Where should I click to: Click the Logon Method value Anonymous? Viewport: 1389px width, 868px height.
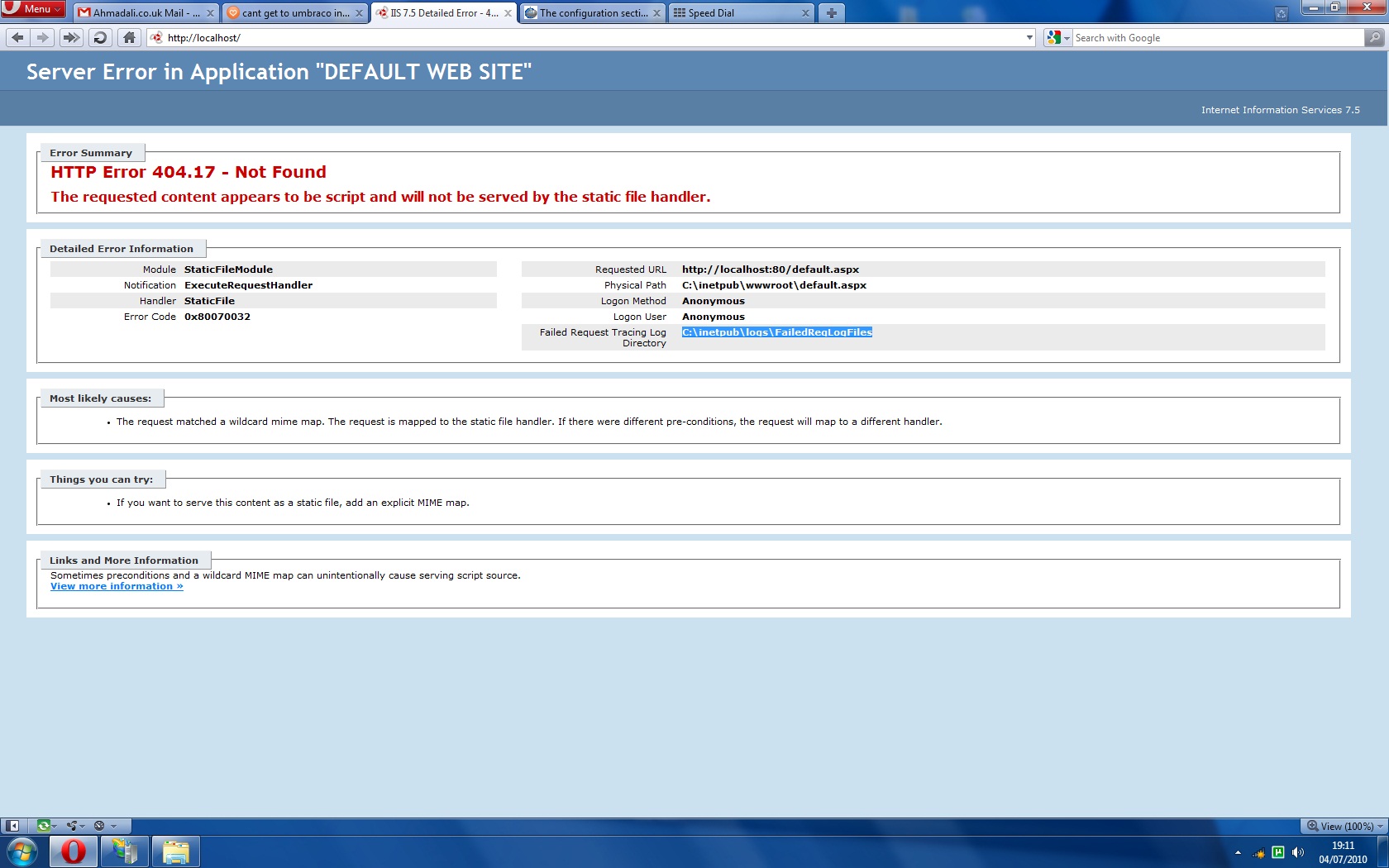pos(714,301)
